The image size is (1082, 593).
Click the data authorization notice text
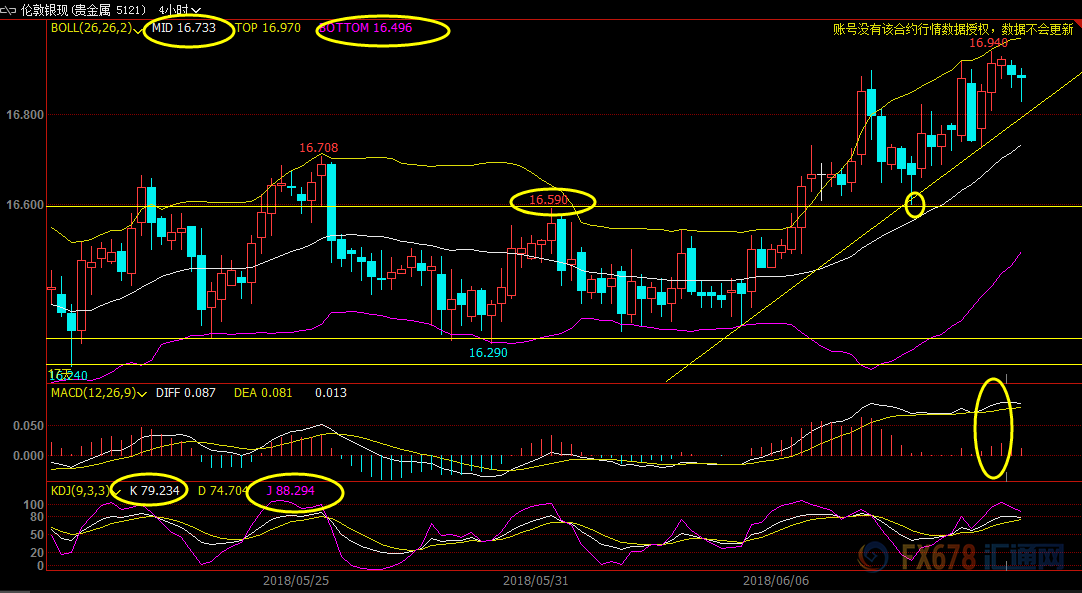pyautogui.click(x=953, y=29)
